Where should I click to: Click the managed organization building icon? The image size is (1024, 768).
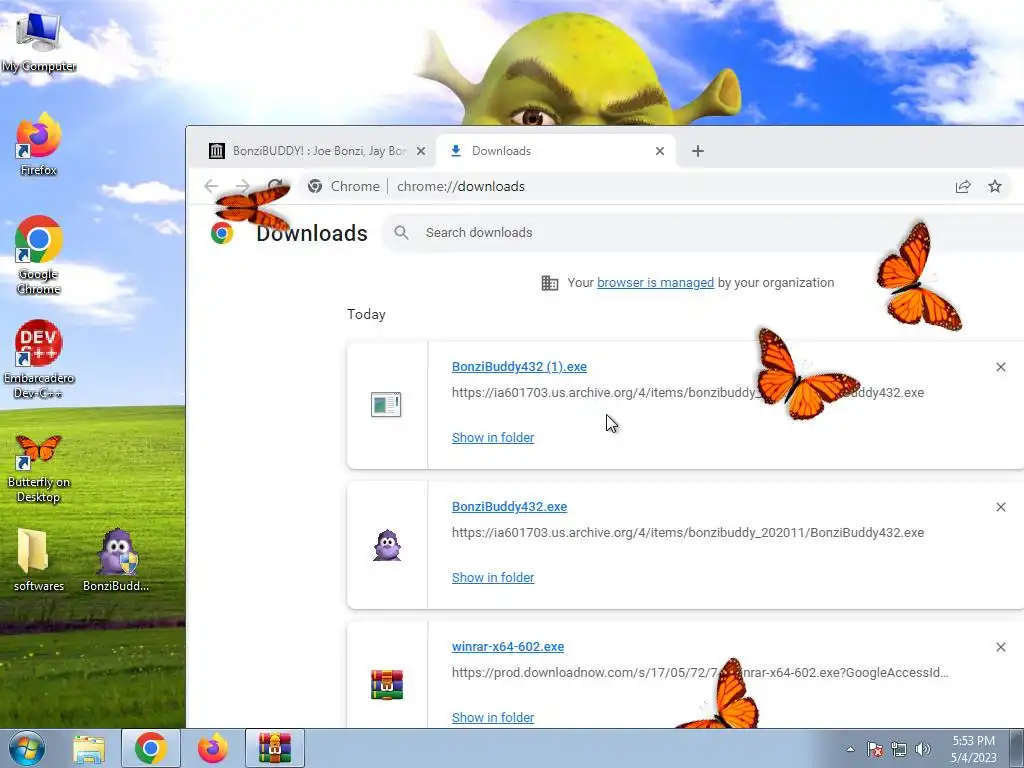(x=550, y=283)
